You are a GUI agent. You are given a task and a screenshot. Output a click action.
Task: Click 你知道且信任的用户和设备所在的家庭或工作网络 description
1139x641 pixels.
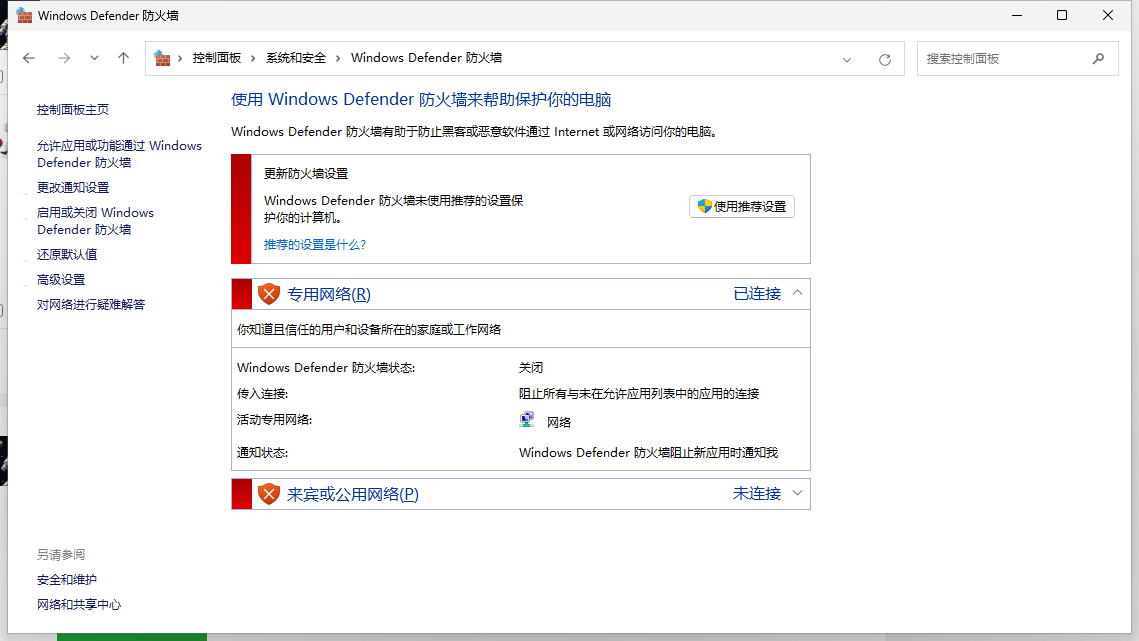(x=369, y=330)
